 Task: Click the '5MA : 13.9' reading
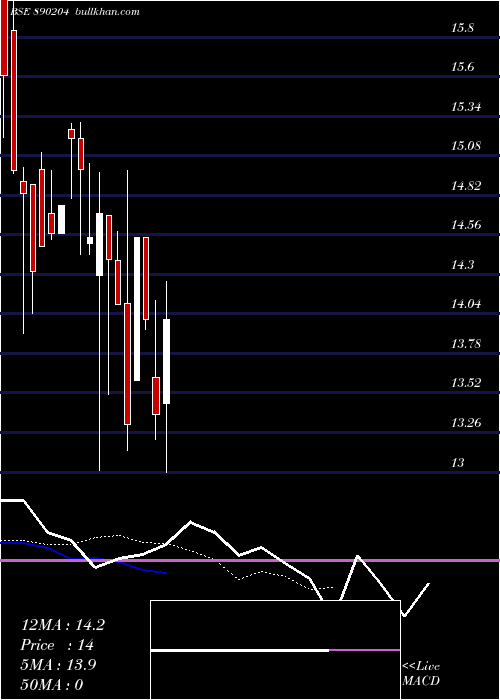coord(58,665)
